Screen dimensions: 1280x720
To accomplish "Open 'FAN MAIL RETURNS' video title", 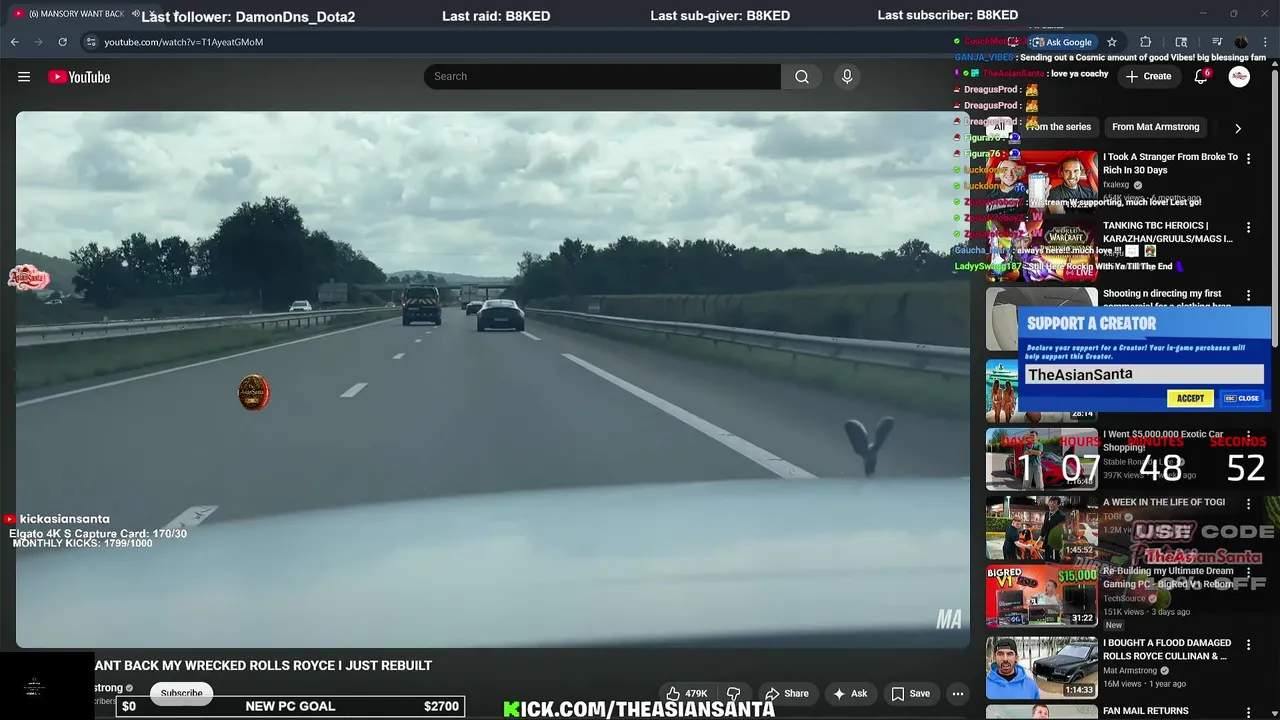I will (1145, 711).
